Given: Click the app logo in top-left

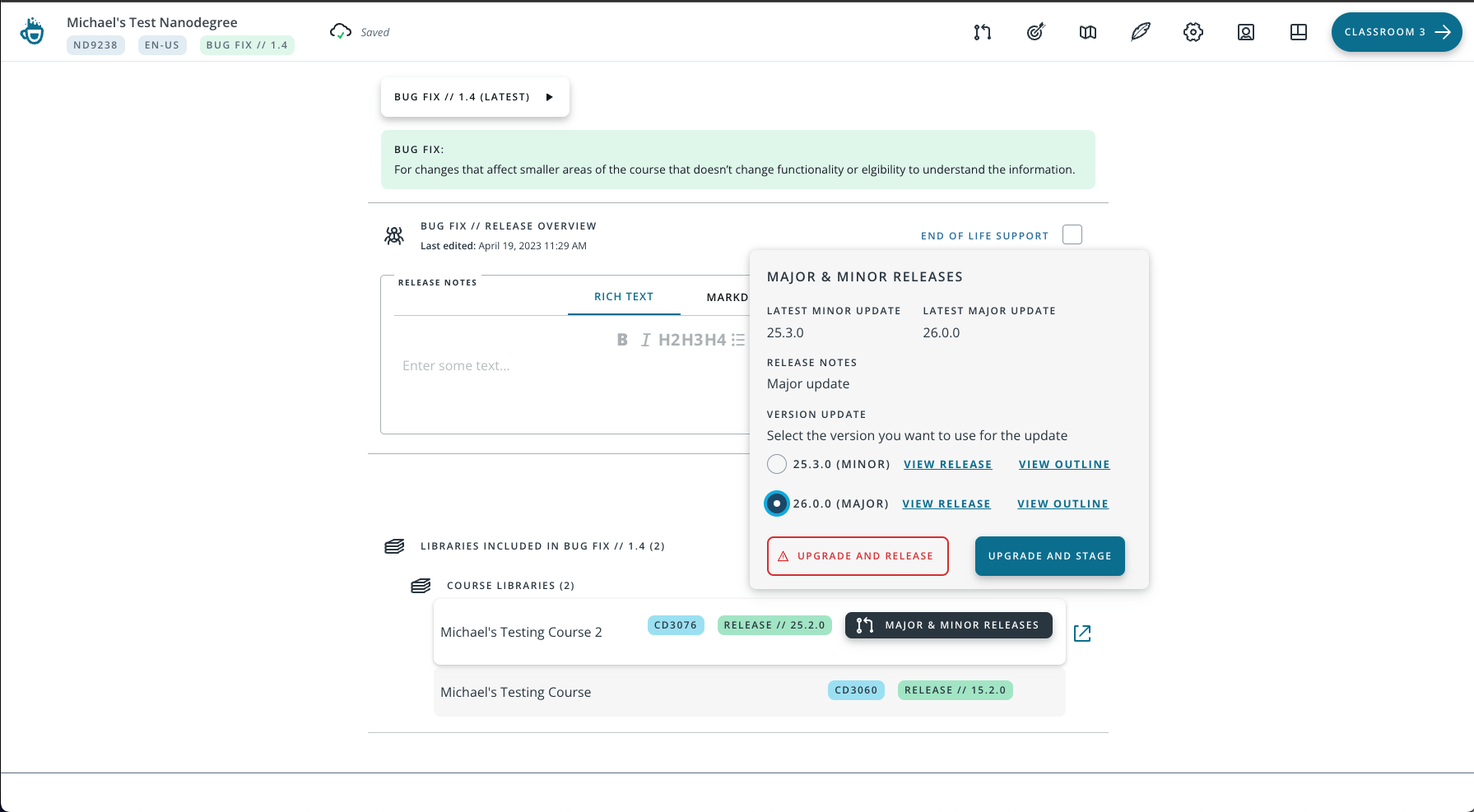Looking at the screenshot, I should (32, 32).
